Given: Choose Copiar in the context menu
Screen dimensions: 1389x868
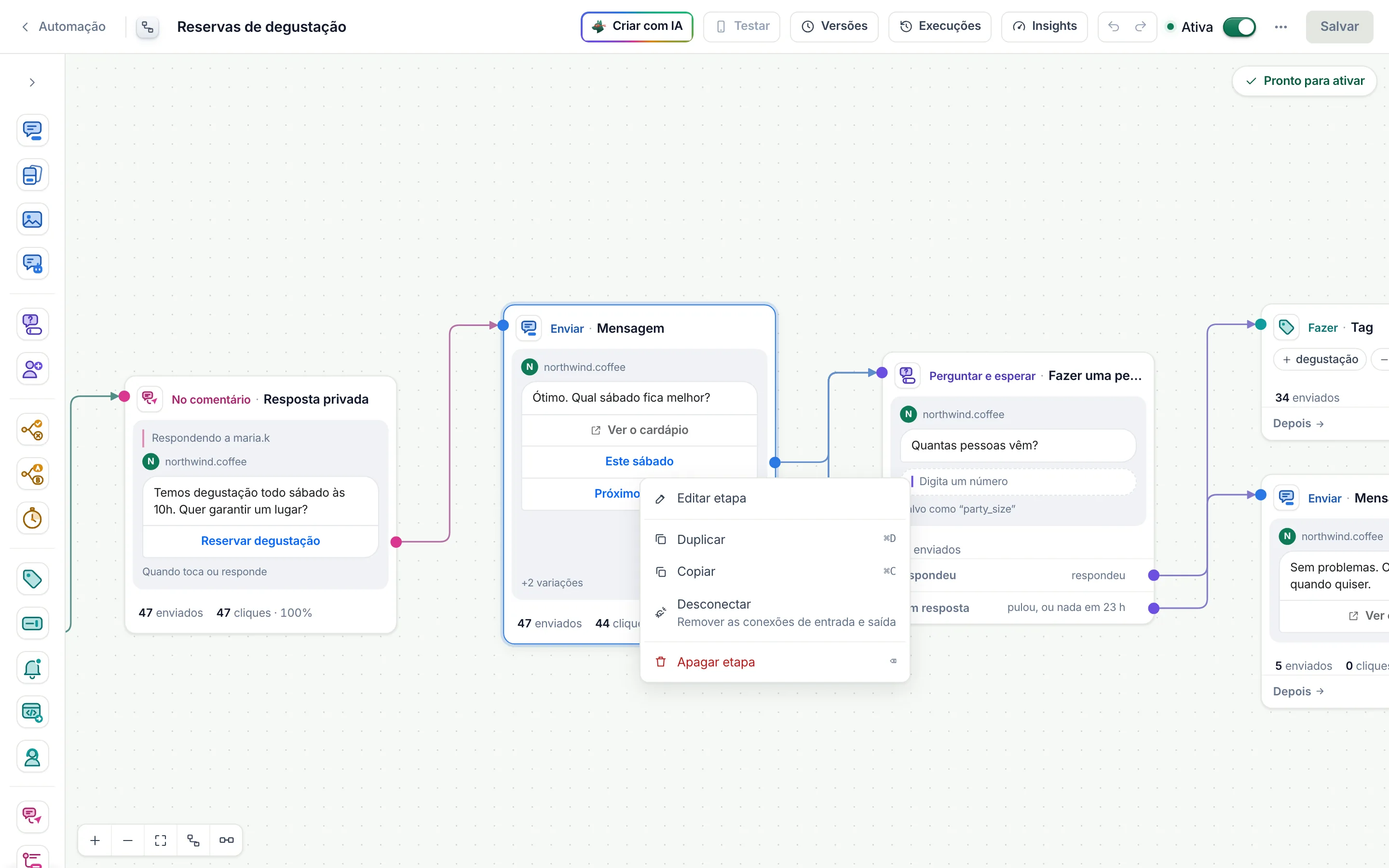Looking at the screenshot, I should tap(775, 572).
